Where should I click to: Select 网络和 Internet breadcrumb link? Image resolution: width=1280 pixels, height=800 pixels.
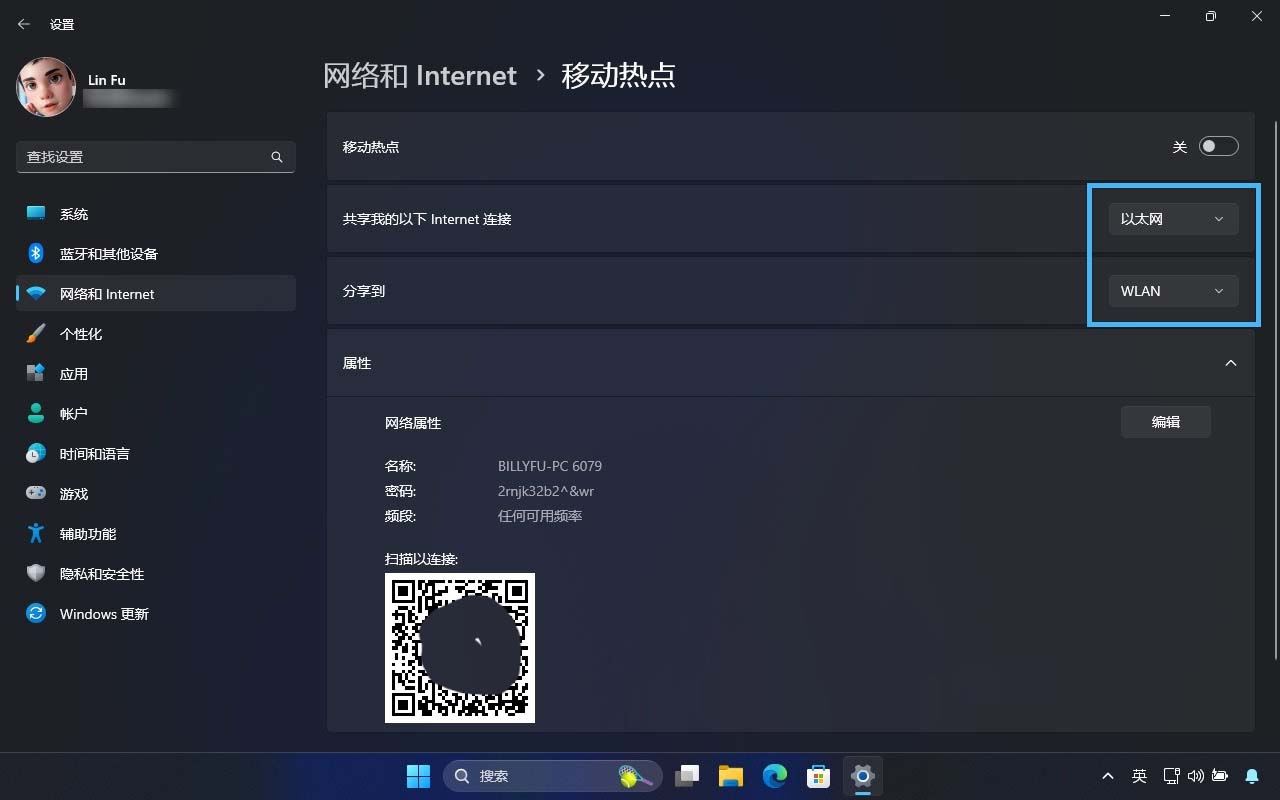pos(420,75)
